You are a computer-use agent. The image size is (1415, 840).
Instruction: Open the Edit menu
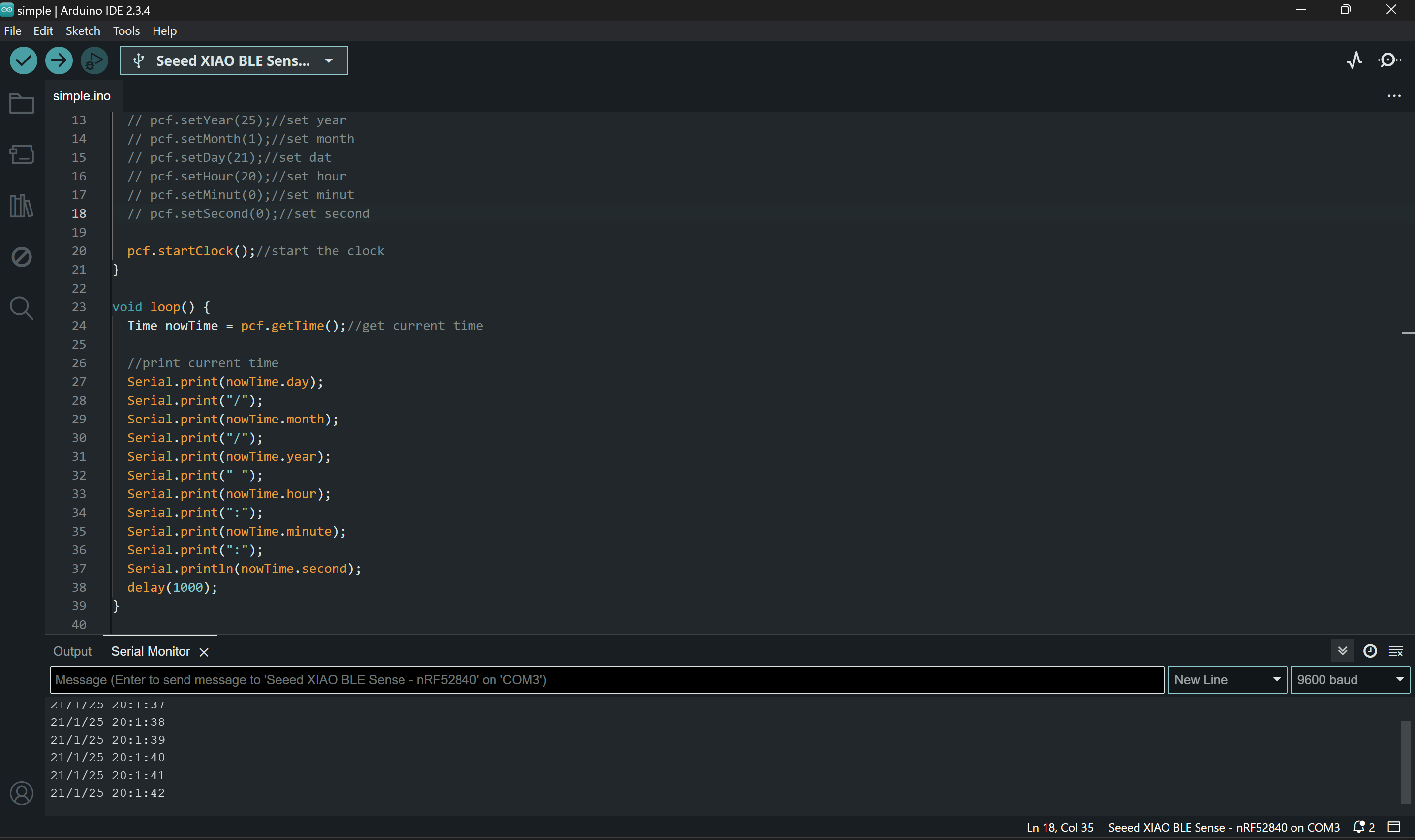43,30
